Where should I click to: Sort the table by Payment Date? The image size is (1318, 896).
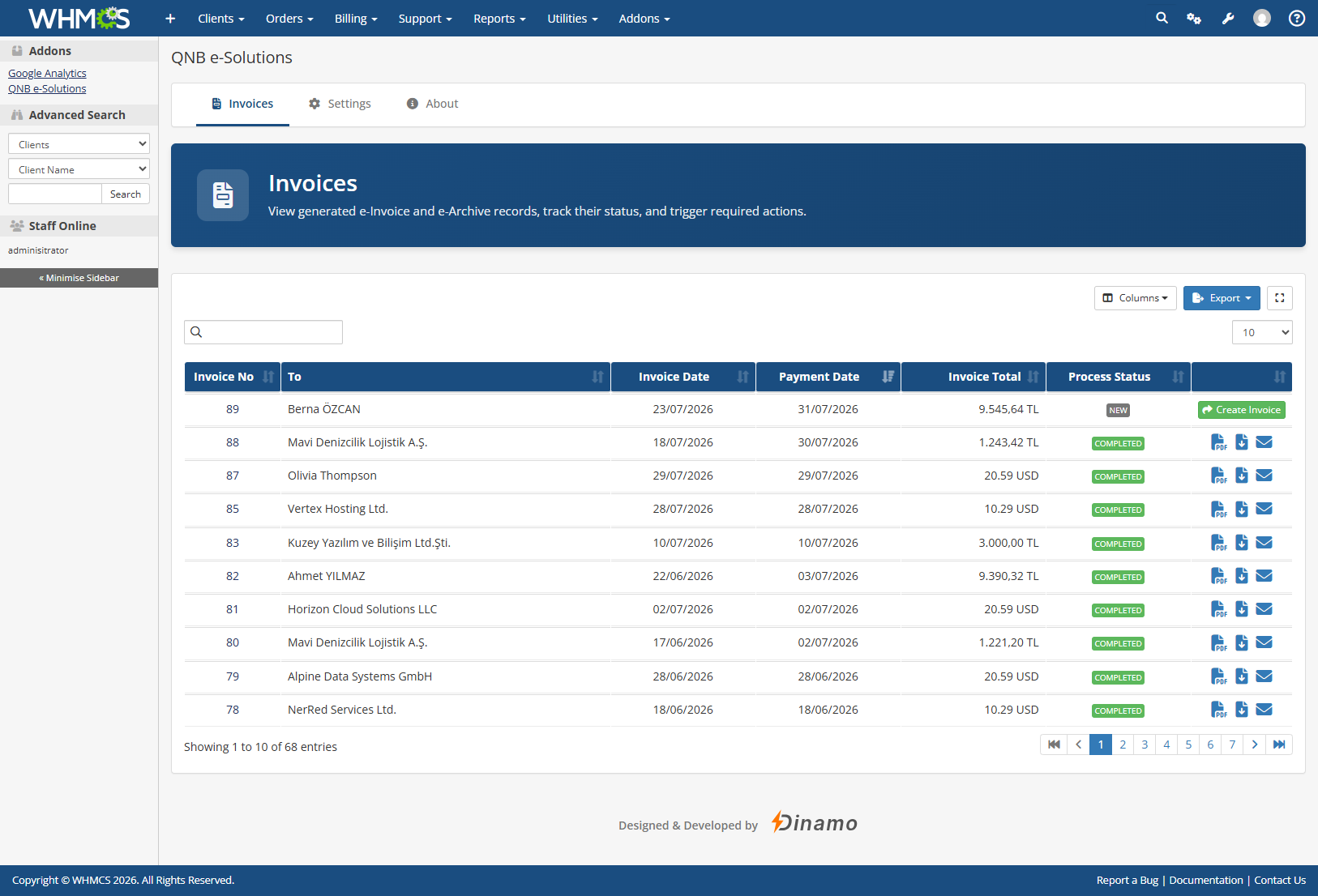coord(828,377)
